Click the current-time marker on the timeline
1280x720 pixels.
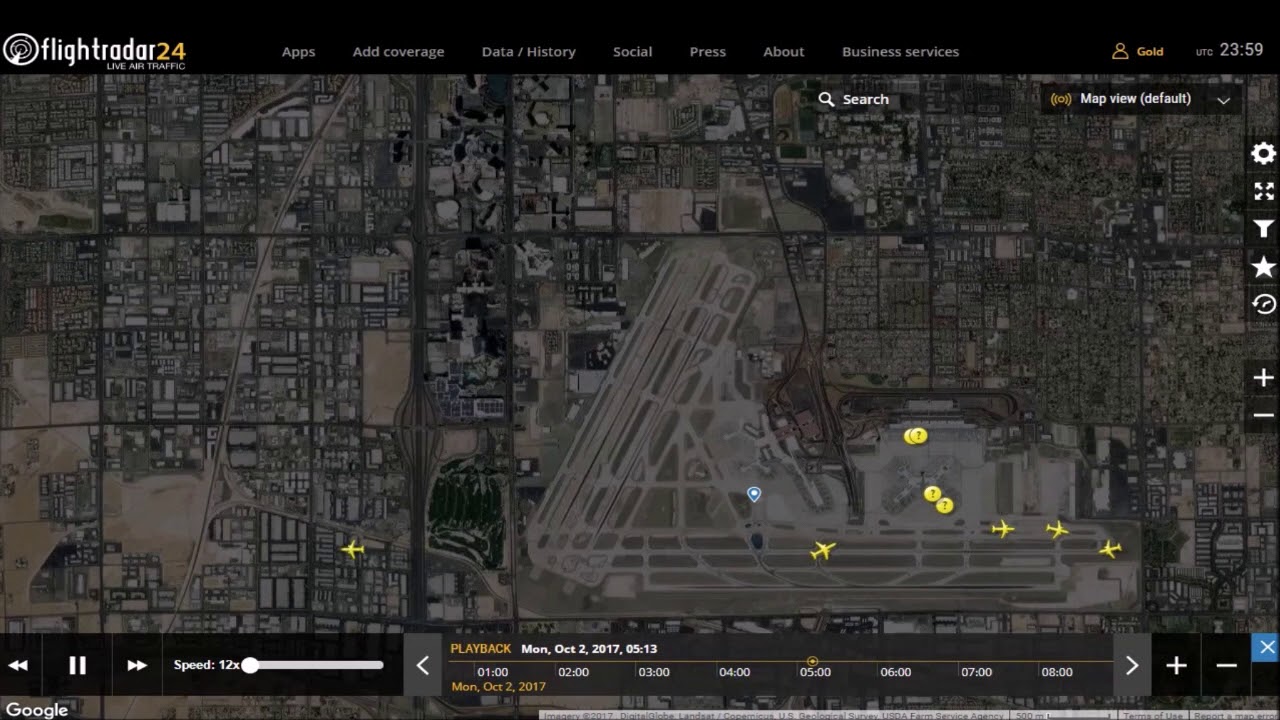tap(812, 661)
